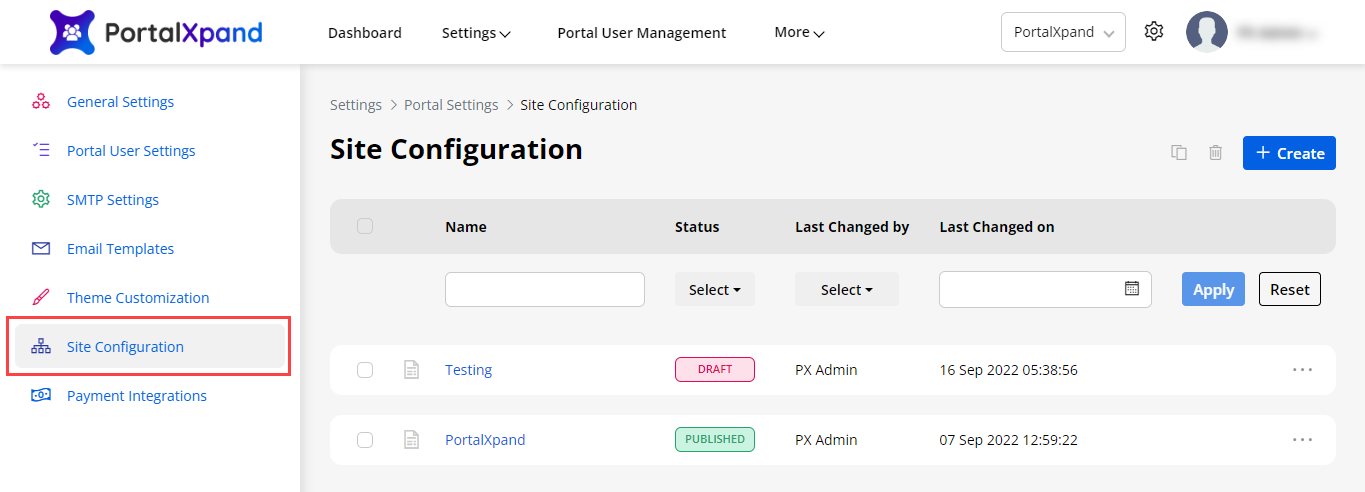Click the calendar icon in date filter

coord(1132,289)
